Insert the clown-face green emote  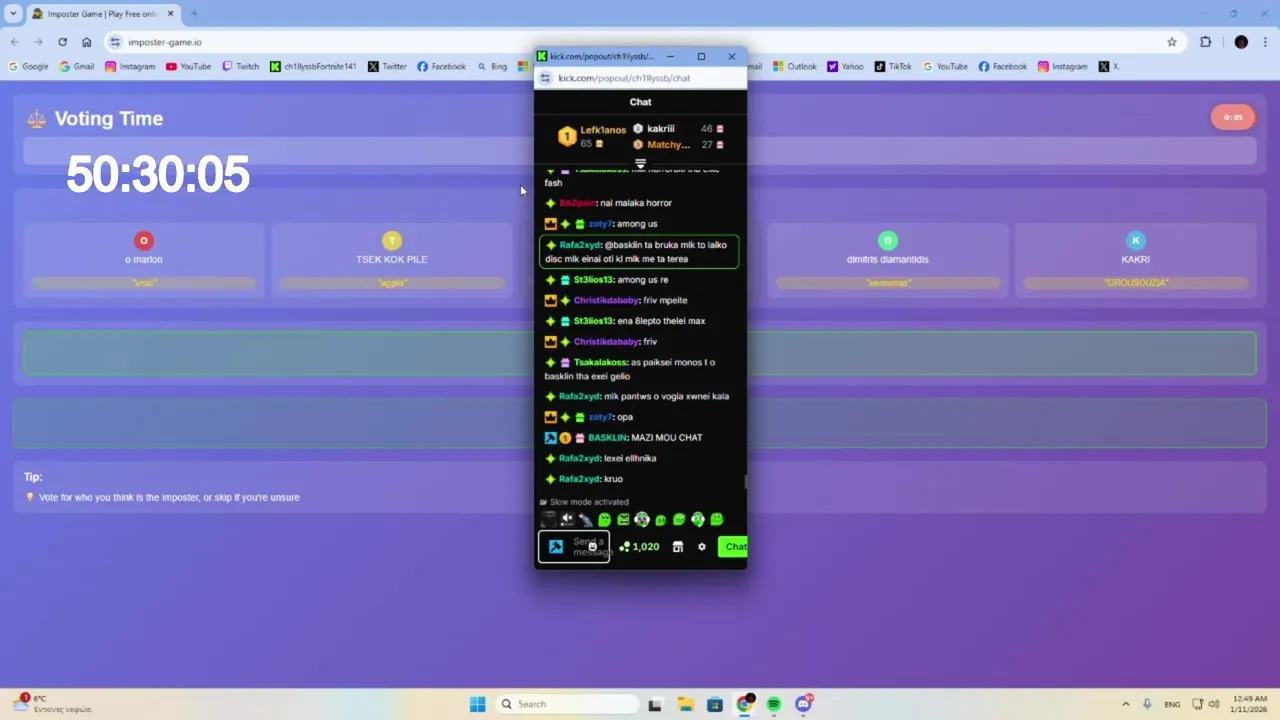(642, 519)
